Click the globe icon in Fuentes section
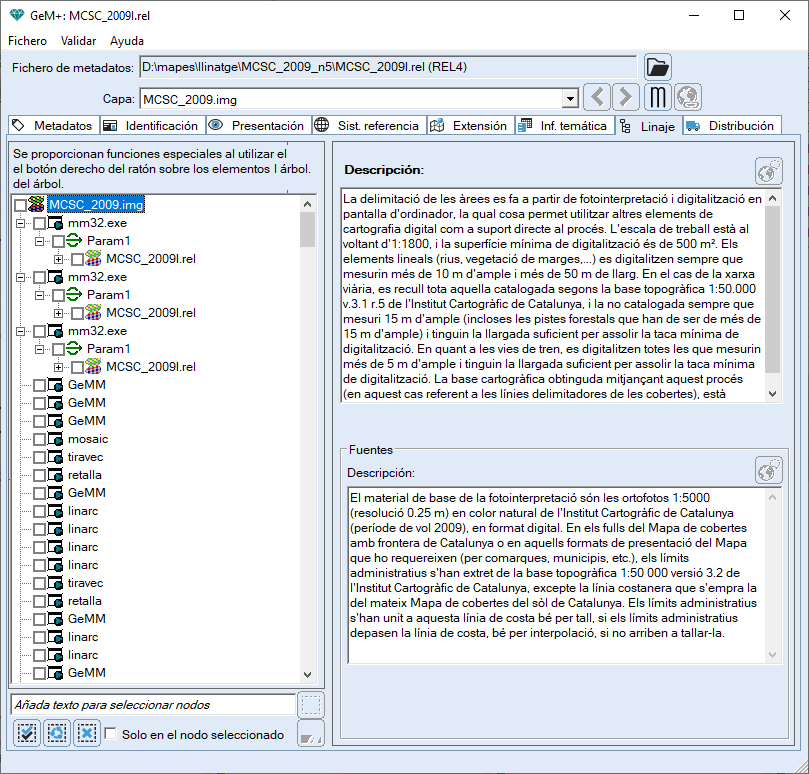 (768, 470)
